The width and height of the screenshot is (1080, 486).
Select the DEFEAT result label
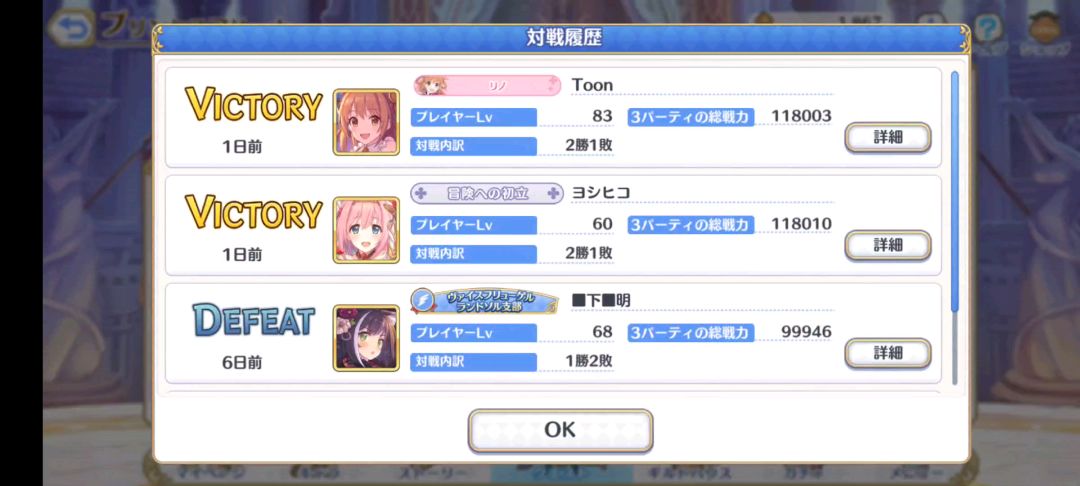pyautogui.click(x=253, y=321)
